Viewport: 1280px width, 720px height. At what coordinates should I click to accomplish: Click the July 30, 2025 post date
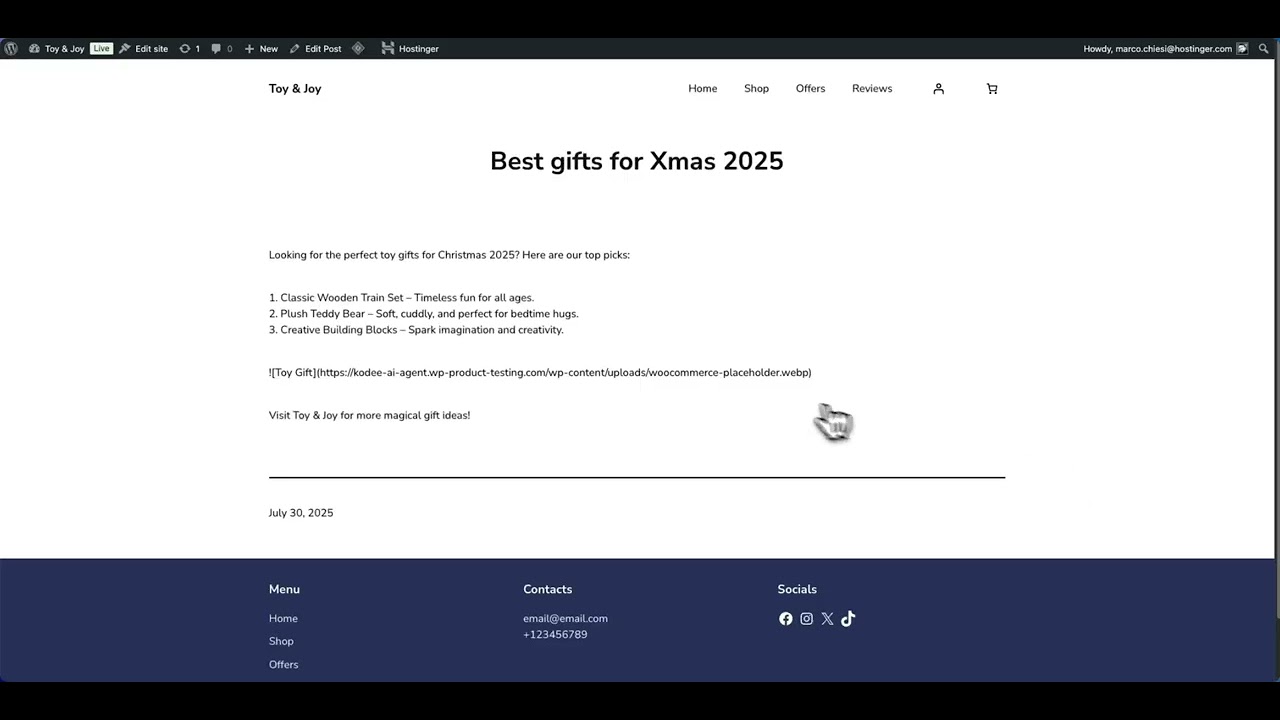click(301, 513)
